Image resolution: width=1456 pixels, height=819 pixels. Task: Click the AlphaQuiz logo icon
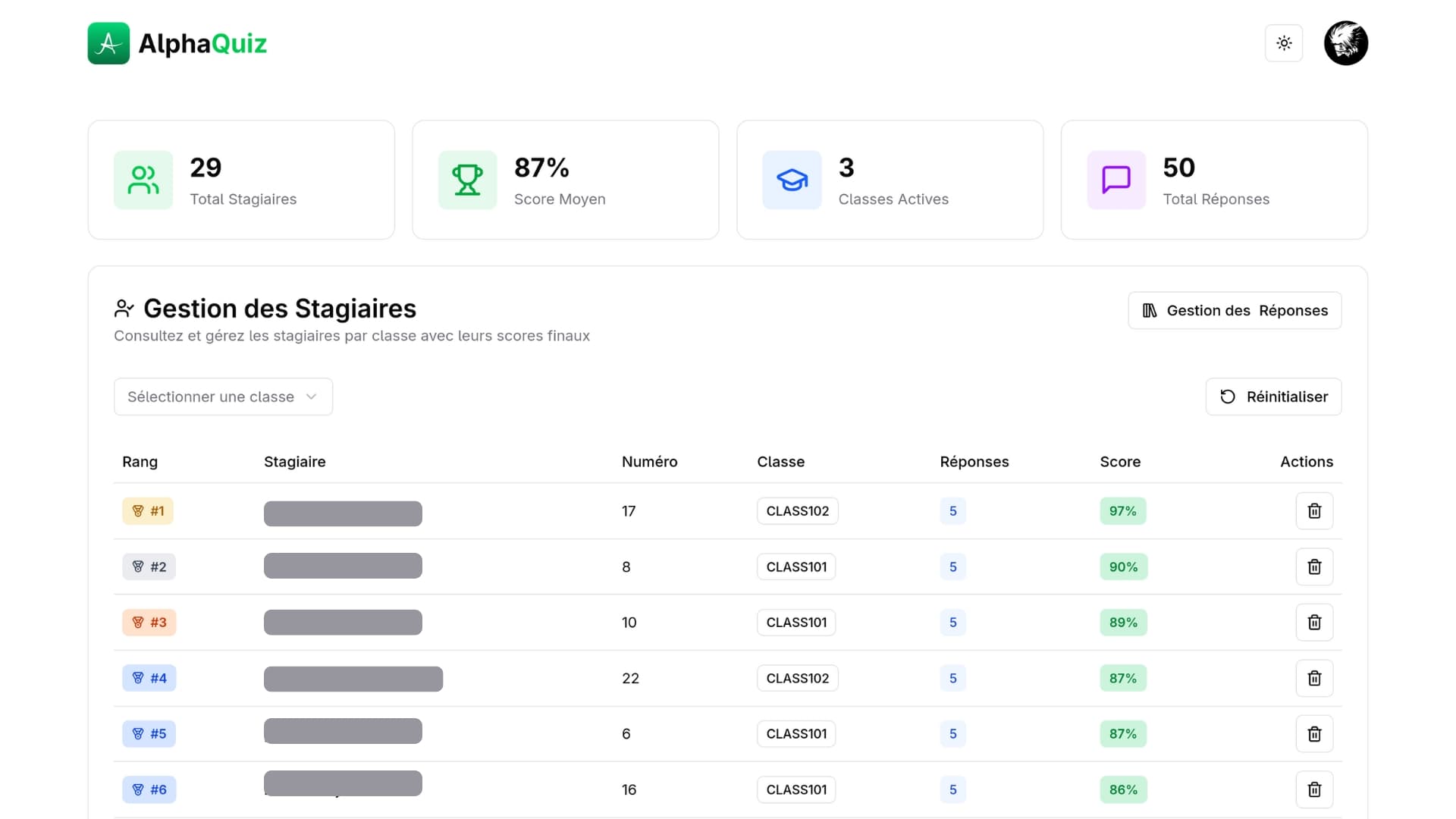[x=108, y=43]
